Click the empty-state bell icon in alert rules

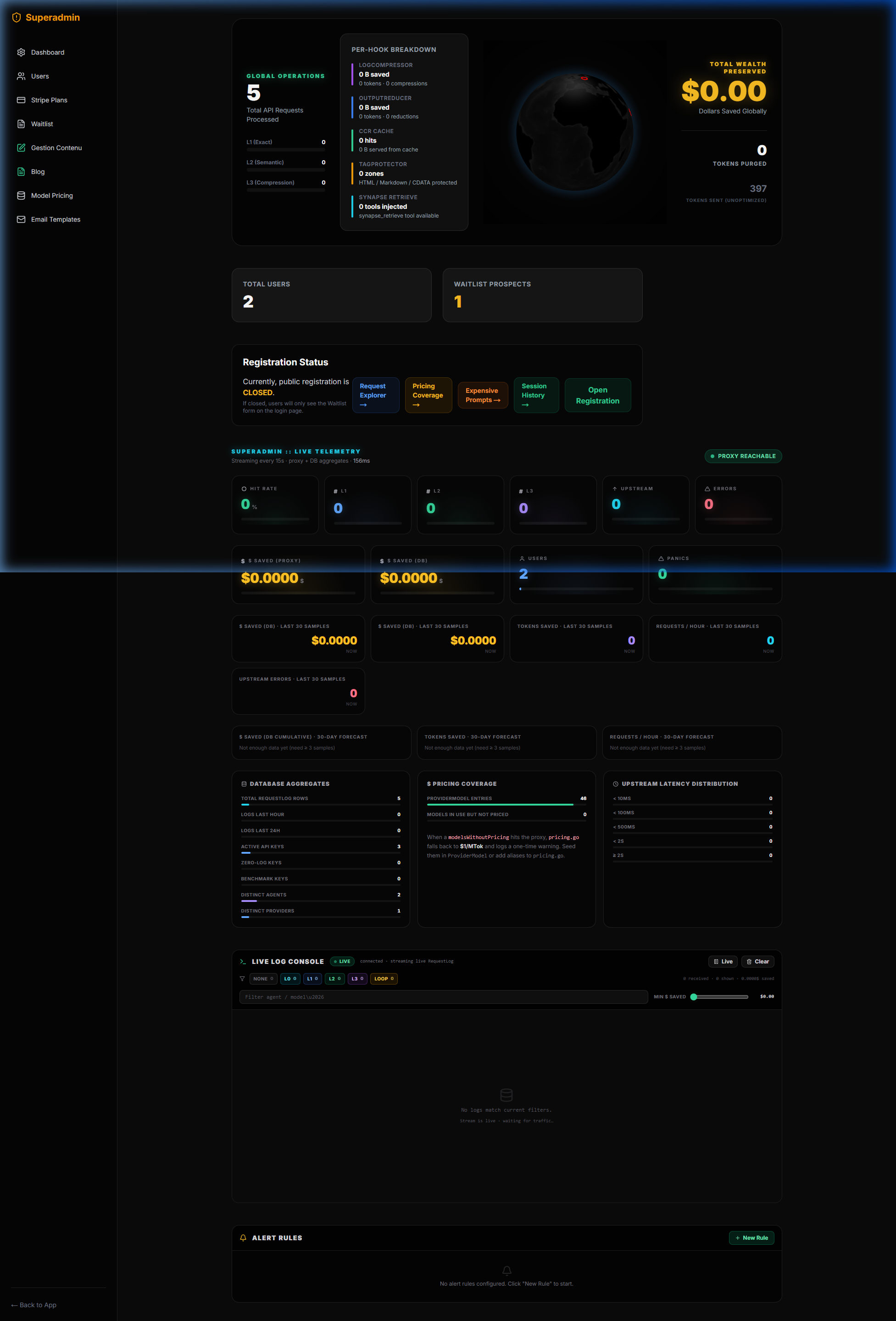507,1271
